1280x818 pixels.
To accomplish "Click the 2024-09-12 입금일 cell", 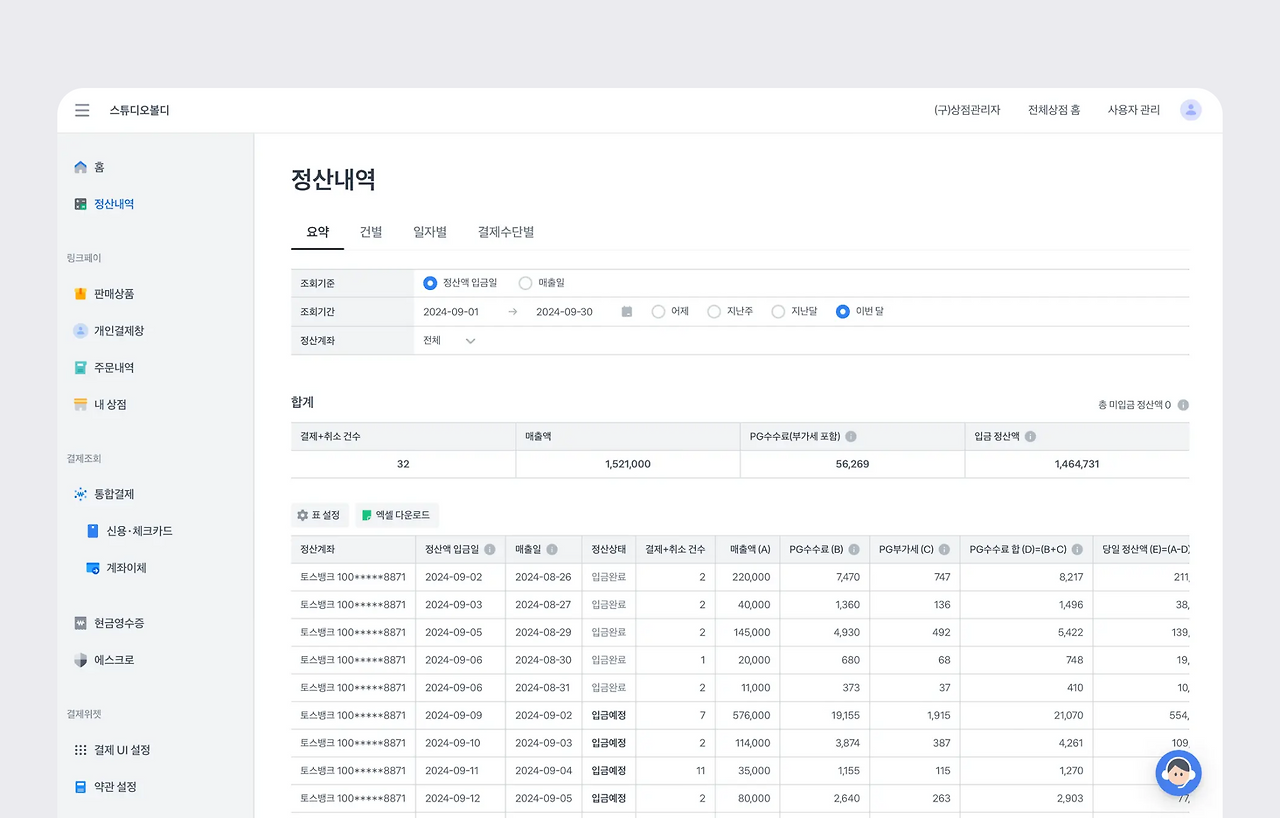I will [x=460, y=798].
